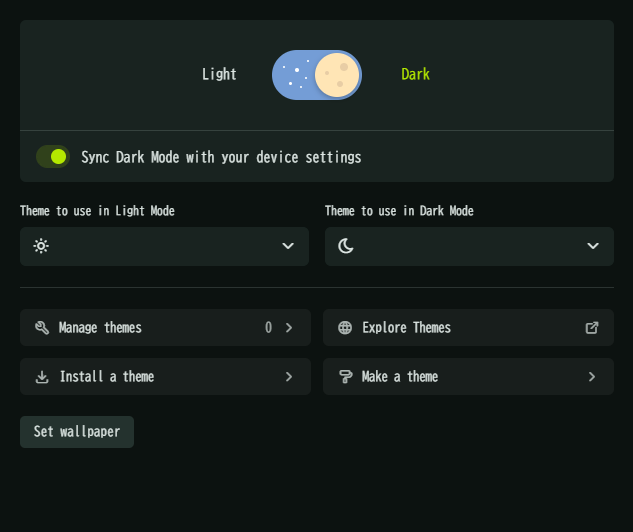This screenshot has height=532, width=633.
Task: Click the theme count 0 in Manage themes
Action: 268,327
